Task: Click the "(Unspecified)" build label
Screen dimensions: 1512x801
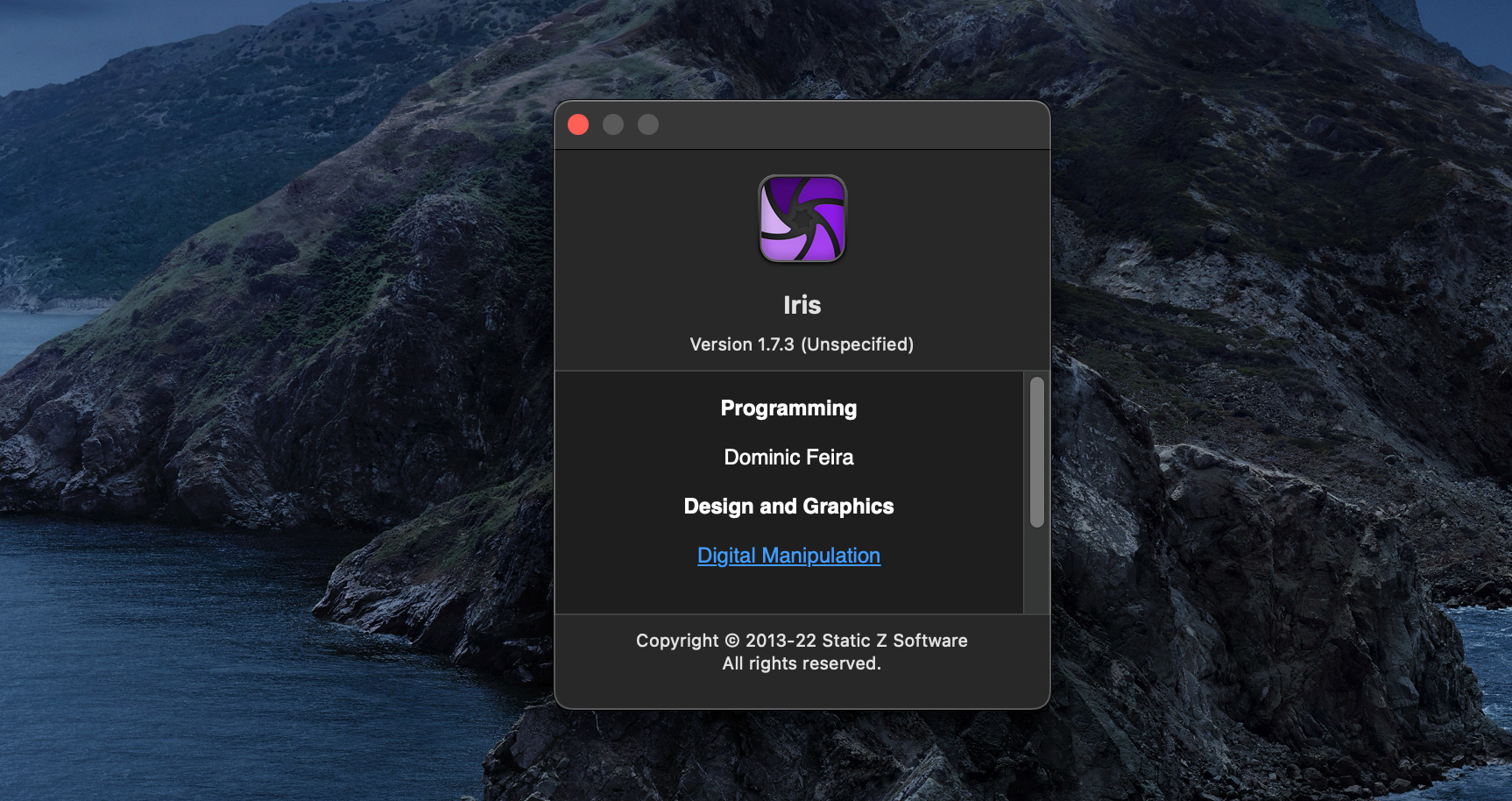Action: pyautogui.click(x=857, y=344)
